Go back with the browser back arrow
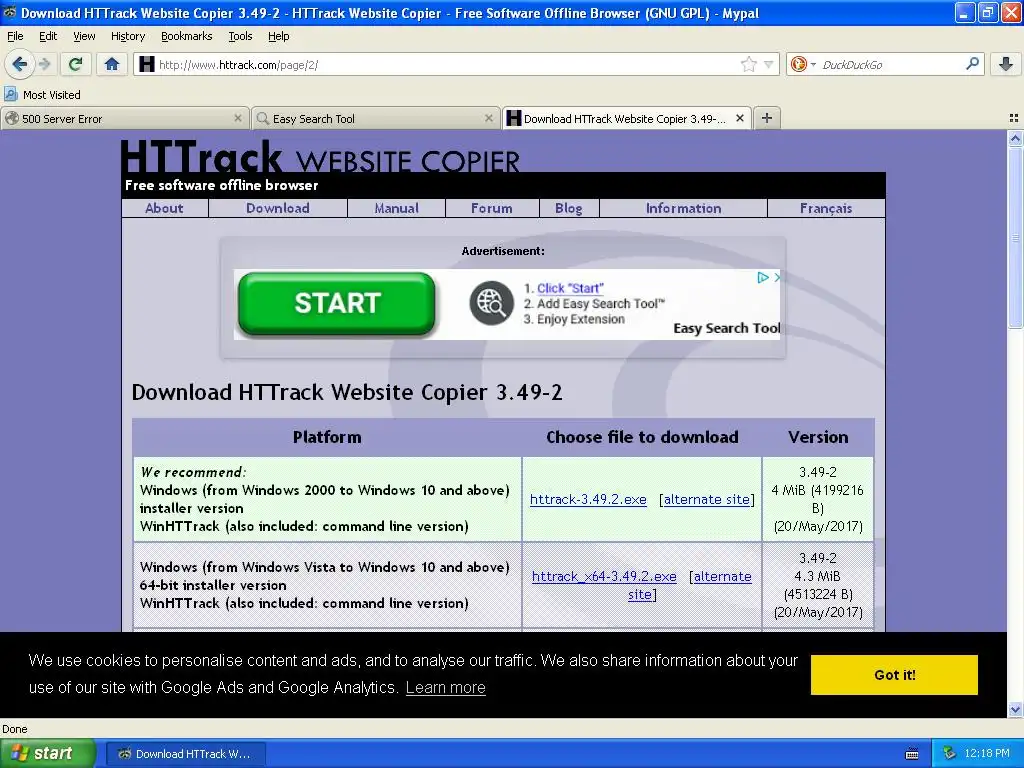This screenshot has width=1024, height=768. tap(20, 64)
